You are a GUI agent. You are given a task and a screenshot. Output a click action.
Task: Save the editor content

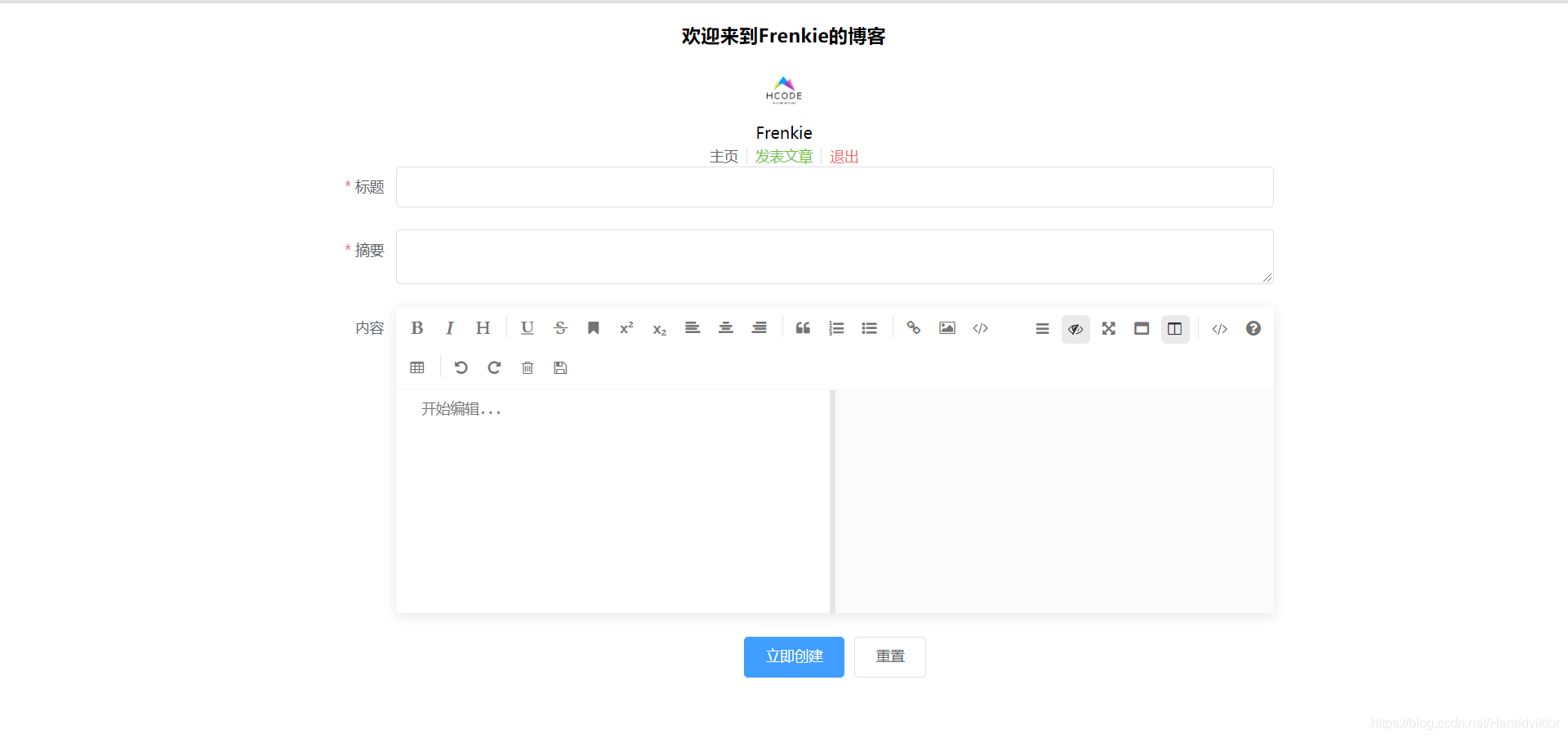[559, 367]
